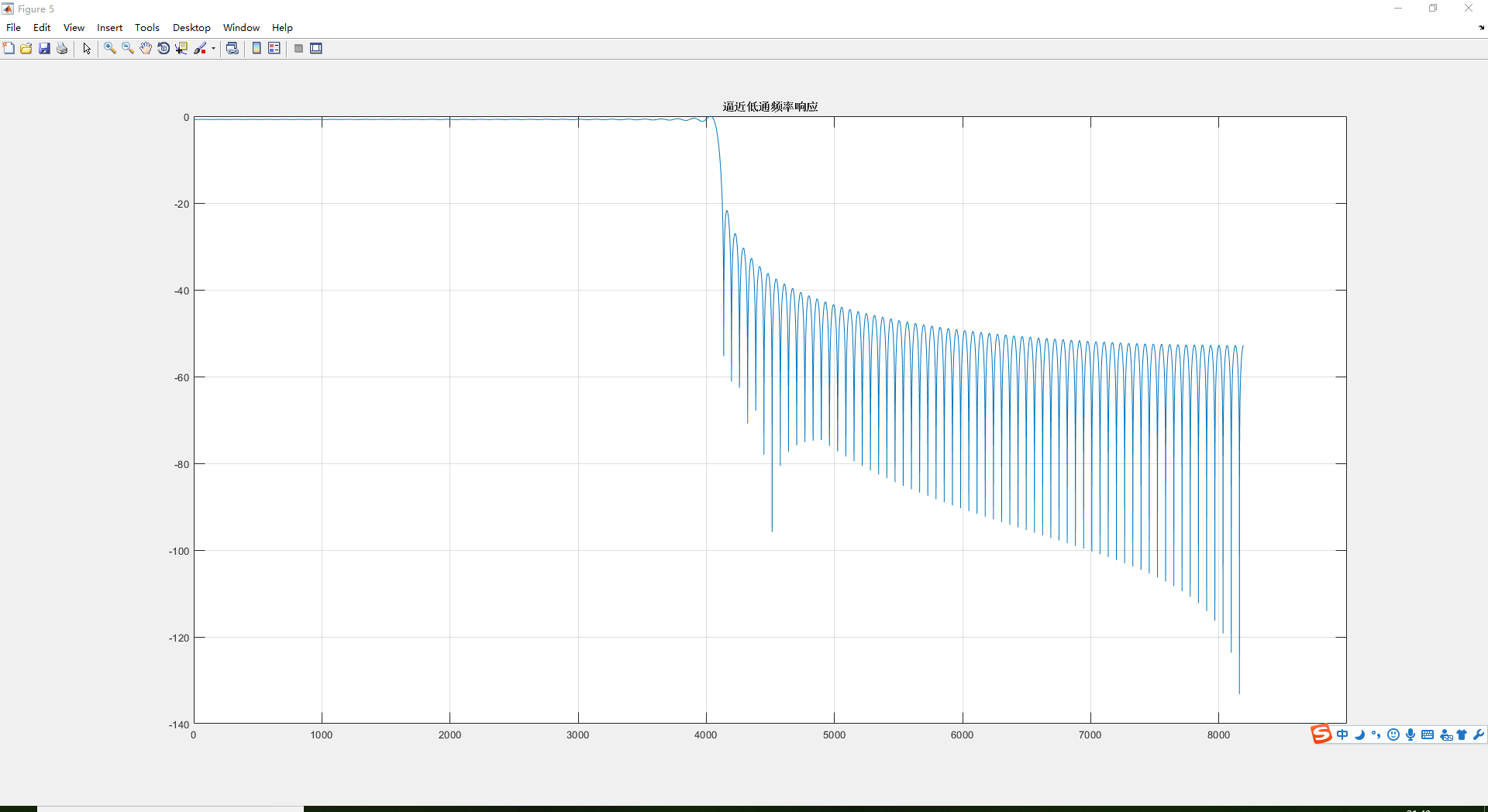The width and height of the screenshot is (1488, 812).
Task: Open the Edit menu
Action: [42, 28]
